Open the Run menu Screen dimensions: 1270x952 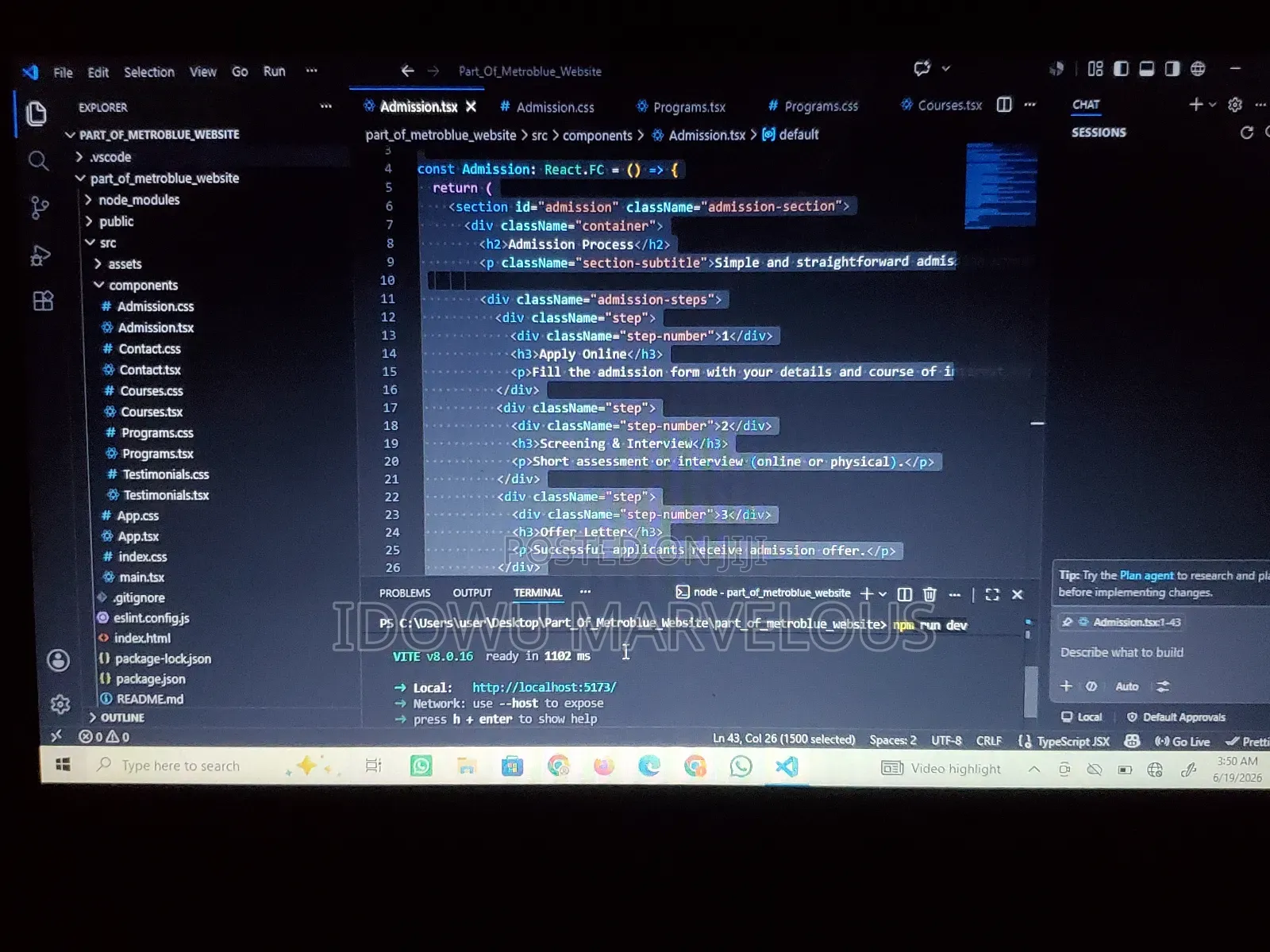point(274,71)
